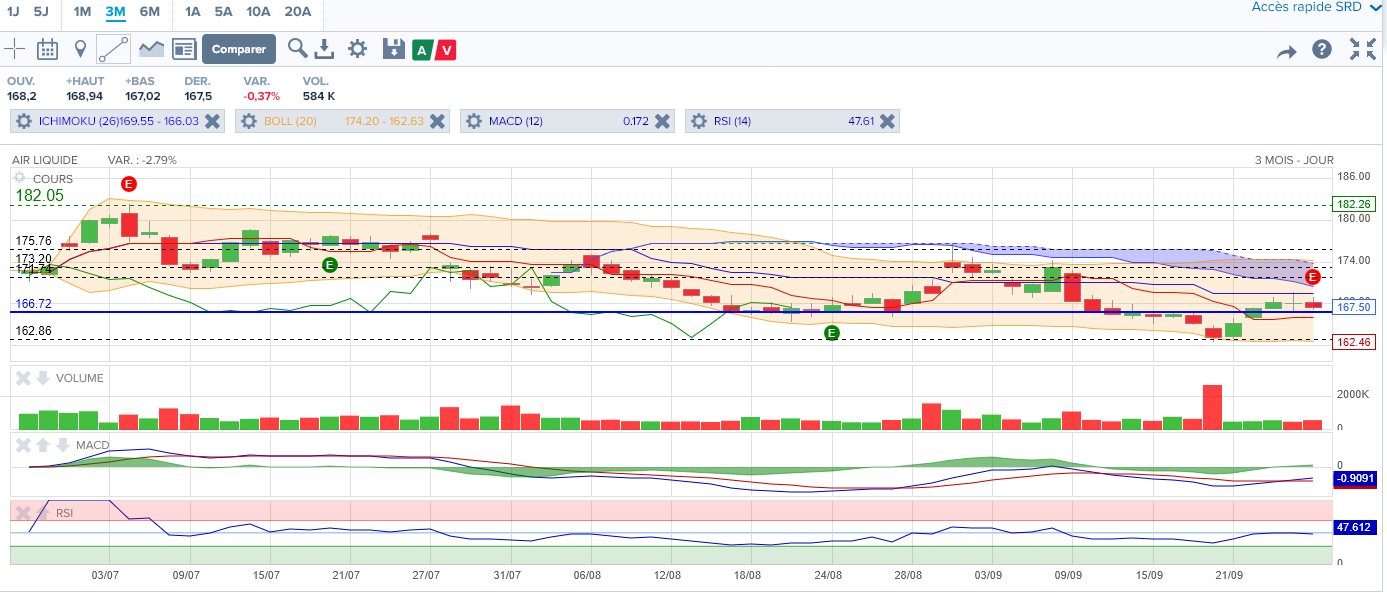1387x592 pixels.
Task: Click the green A buy button
Action: click(x=422, y=50)
